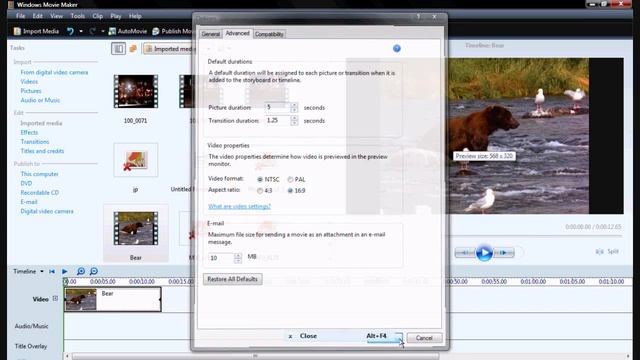
Task: Publish to E-mail
Action: [x=29, y=202]
